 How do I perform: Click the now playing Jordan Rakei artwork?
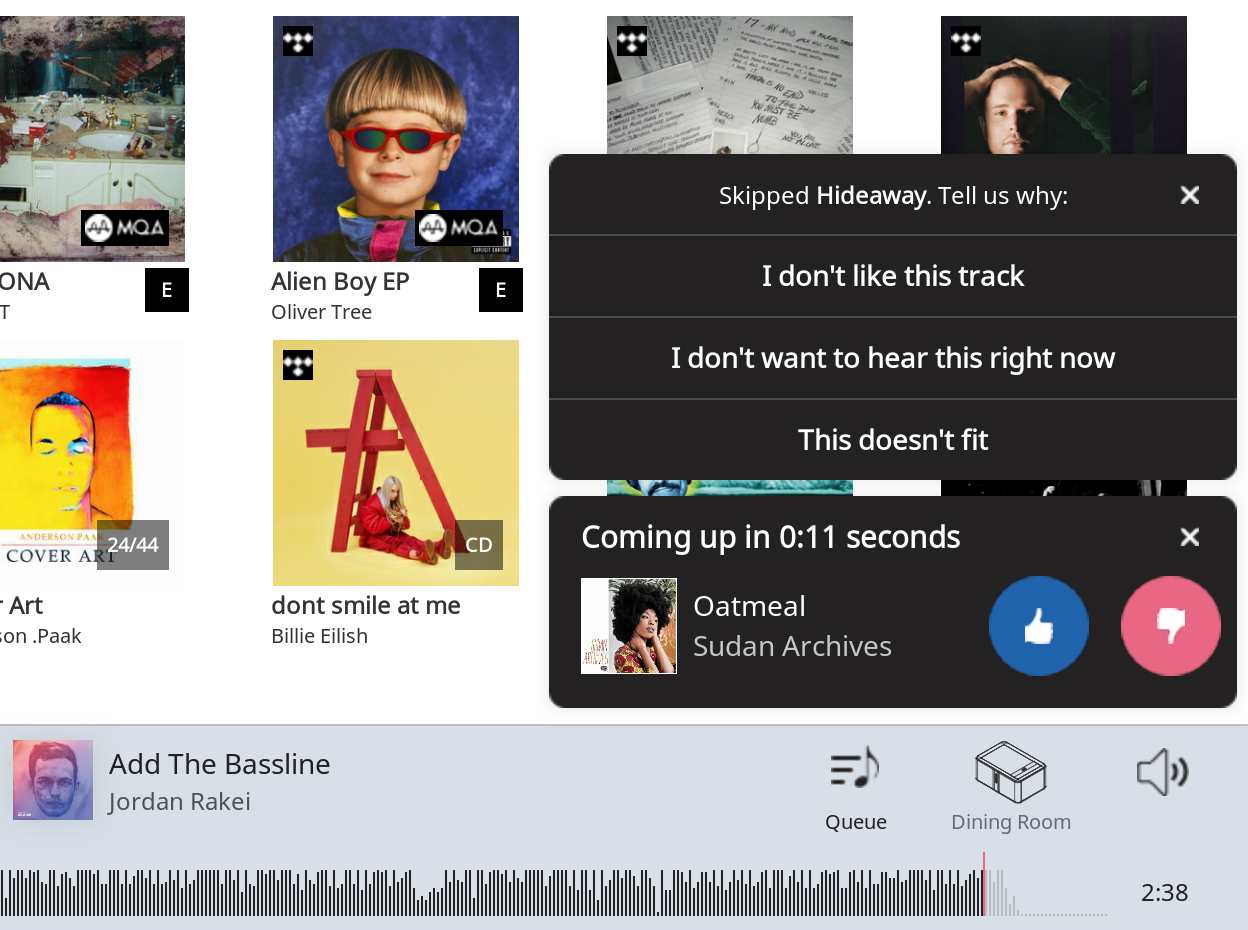click(53, 780)
